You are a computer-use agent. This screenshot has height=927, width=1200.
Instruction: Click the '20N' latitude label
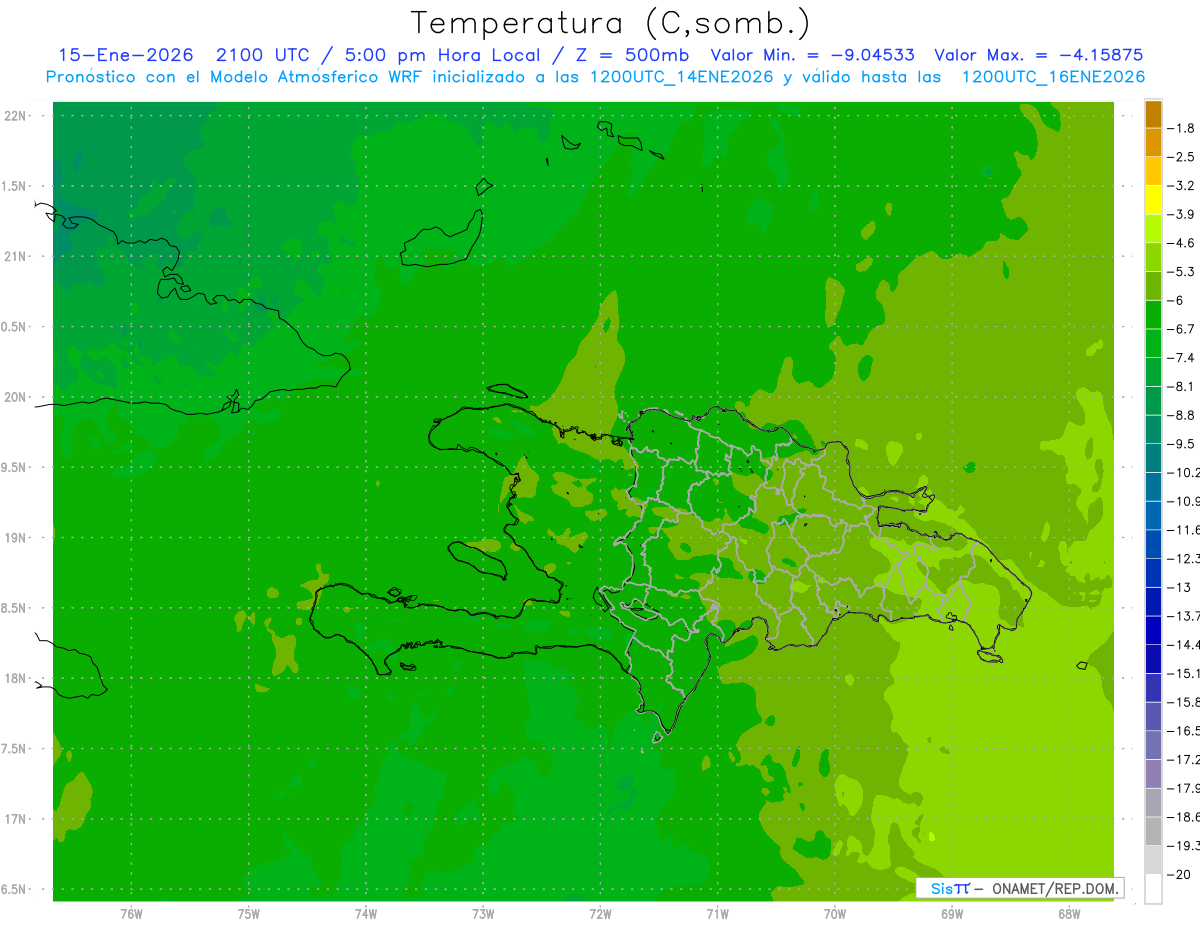pyautogui.click(x=15, y=397)
